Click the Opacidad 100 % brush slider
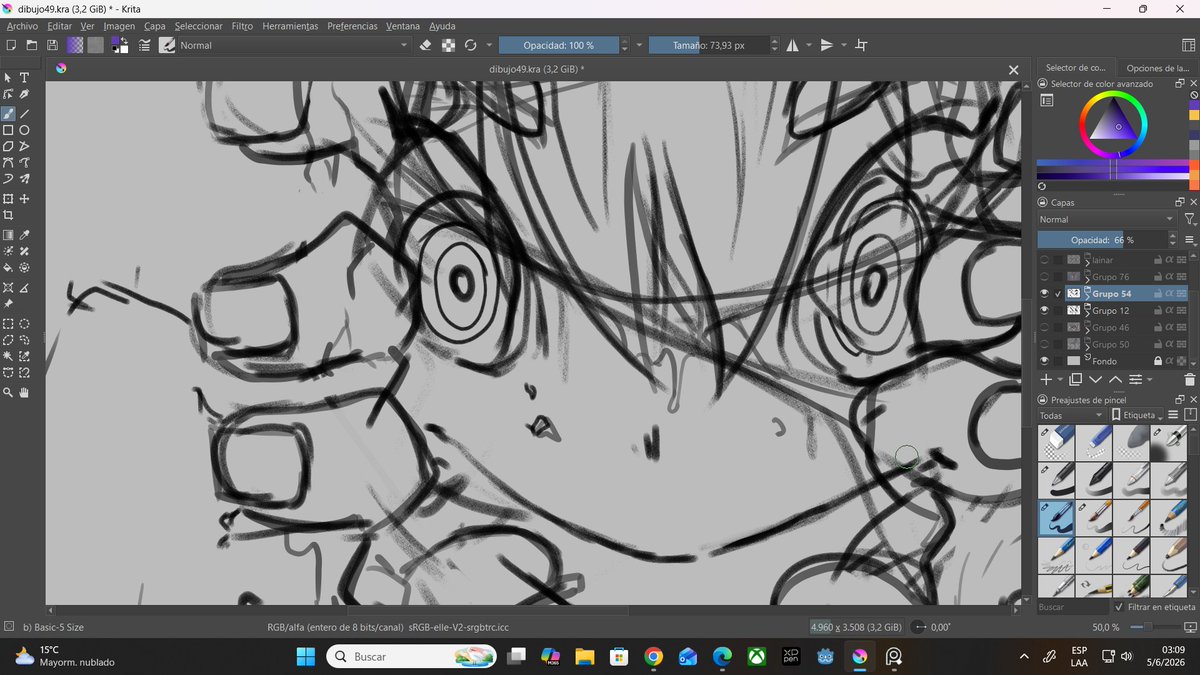Viewport: 1200px width, 675px height. (x=558, y=45)
